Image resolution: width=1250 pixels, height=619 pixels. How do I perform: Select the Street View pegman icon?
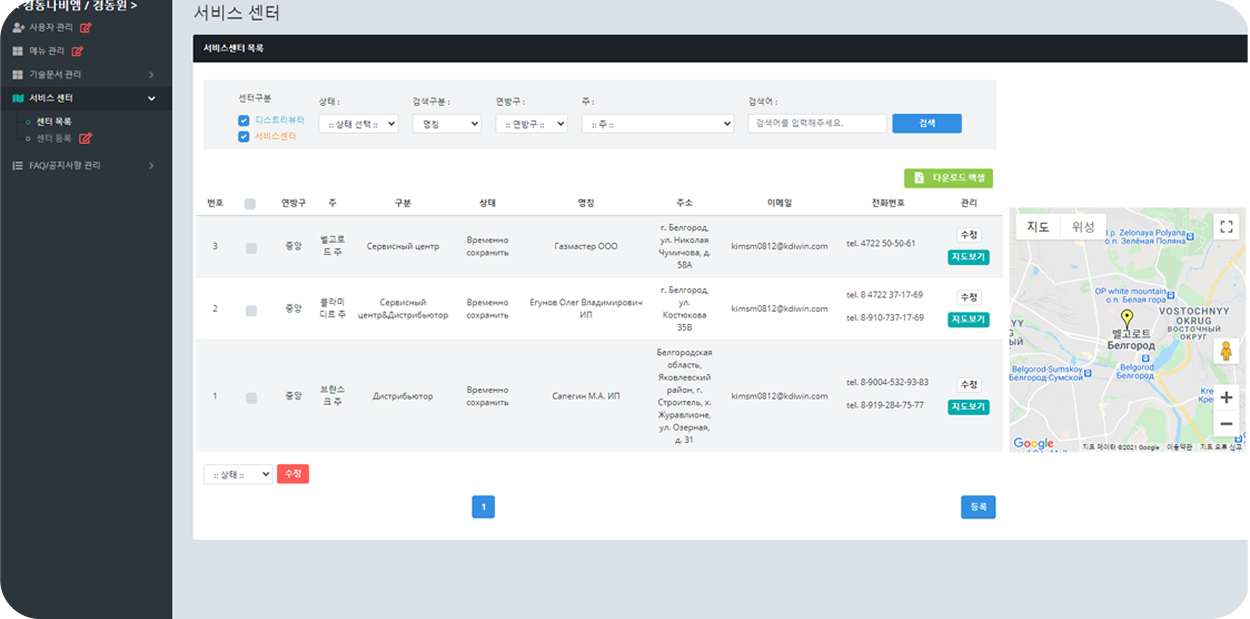1226,351
